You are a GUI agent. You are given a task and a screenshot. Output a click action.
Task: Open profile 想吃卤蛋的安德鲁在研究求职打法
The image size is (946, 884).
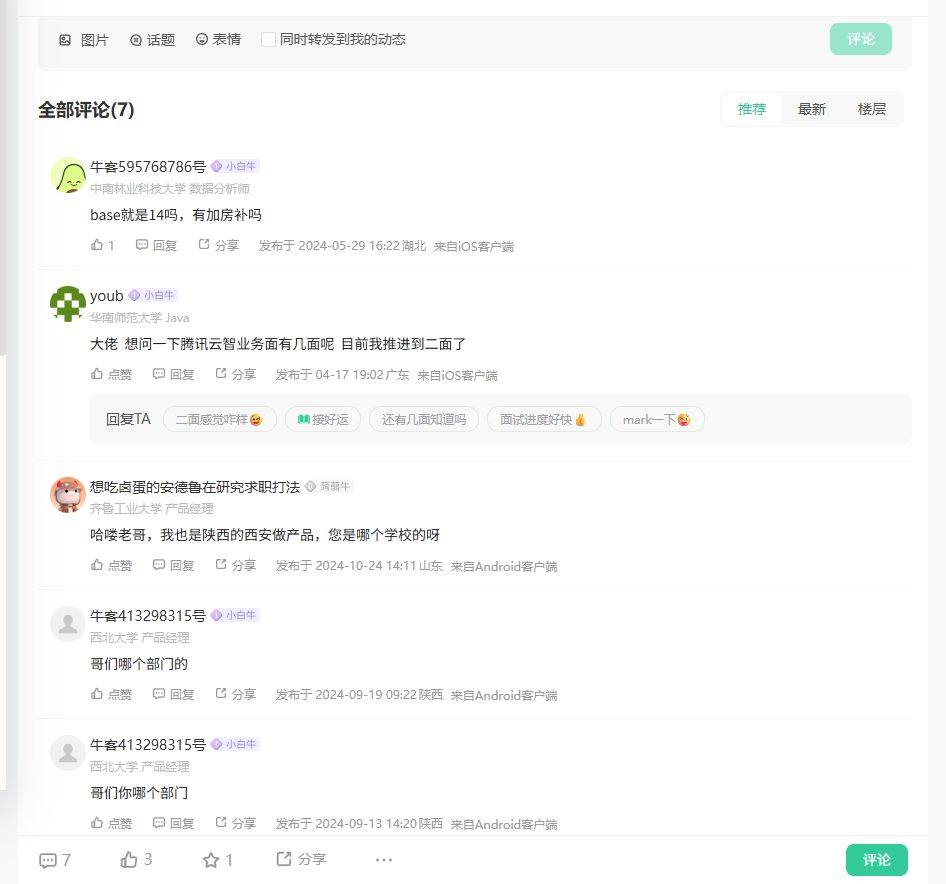pyautogui.click(x=195, y=487)
